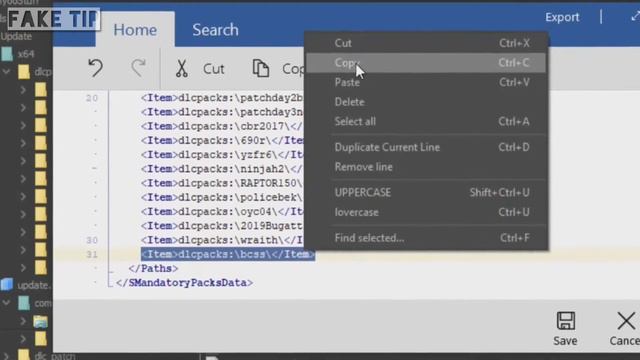This screenshot has height=360, width=640.
Task: Click the line dlcpacks:\RAPTOR150
Action: 222,183
